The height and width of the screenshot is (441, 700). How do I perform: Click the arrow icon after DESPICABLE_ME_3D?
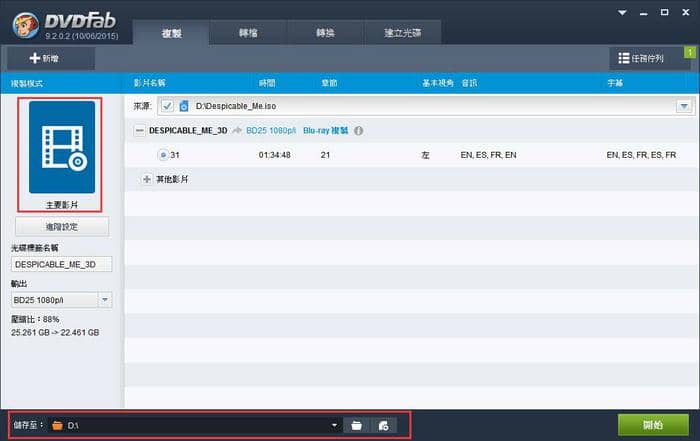coord(237,130)
